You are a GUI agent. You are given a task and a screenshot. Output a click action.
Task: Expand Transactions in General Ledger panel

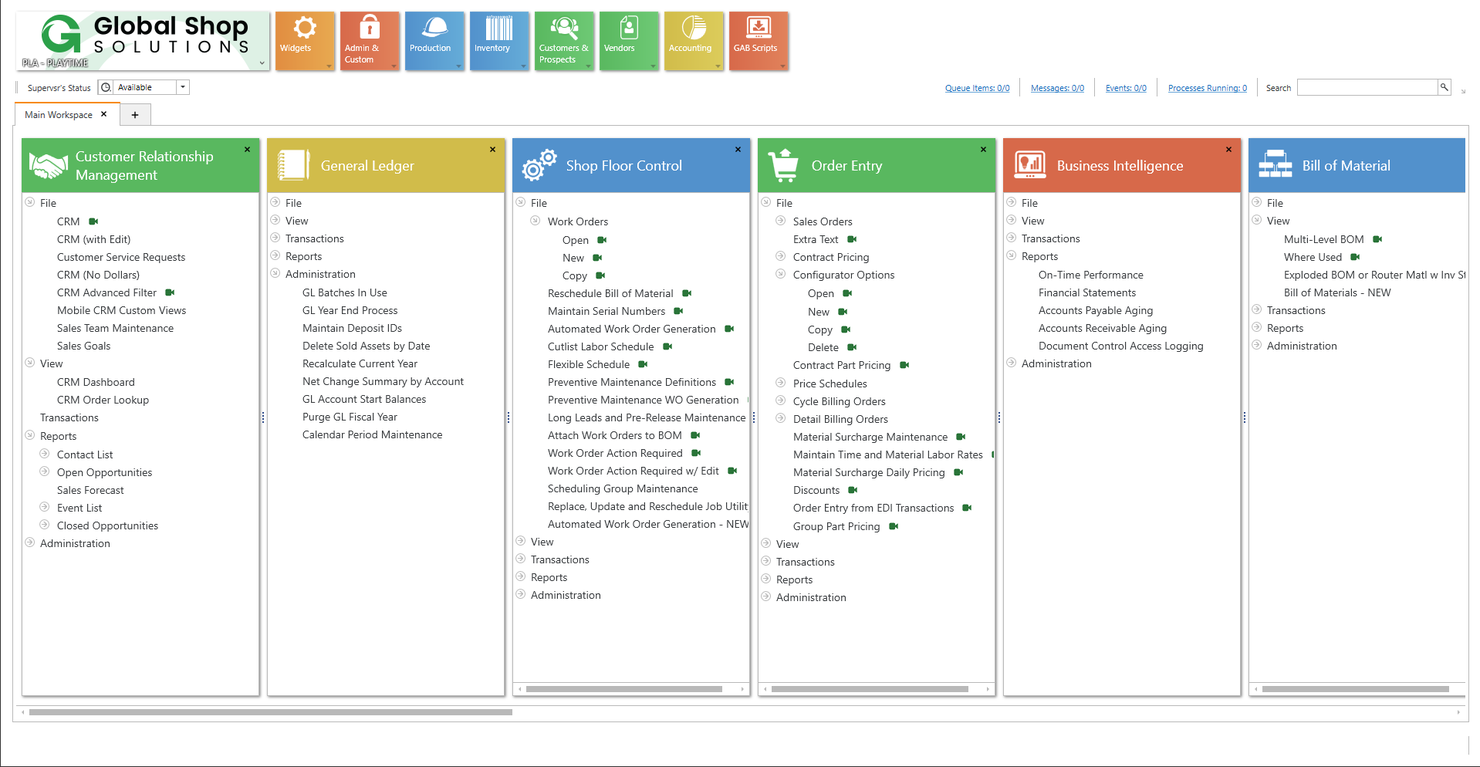click(275, 238)
